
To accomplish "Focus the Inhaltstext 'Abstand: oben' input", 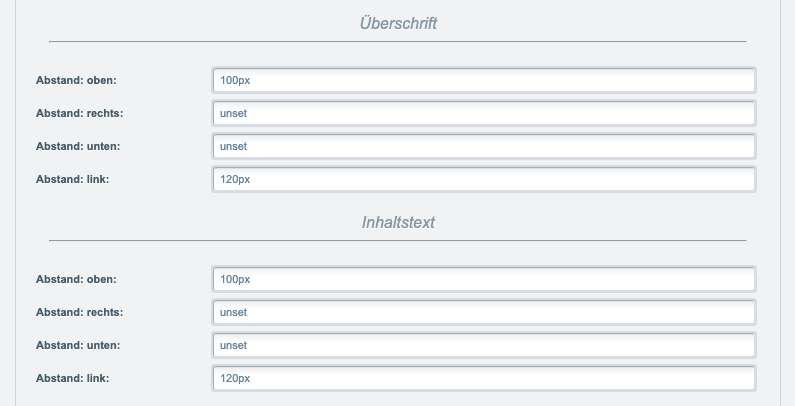I will click(484, 279).
